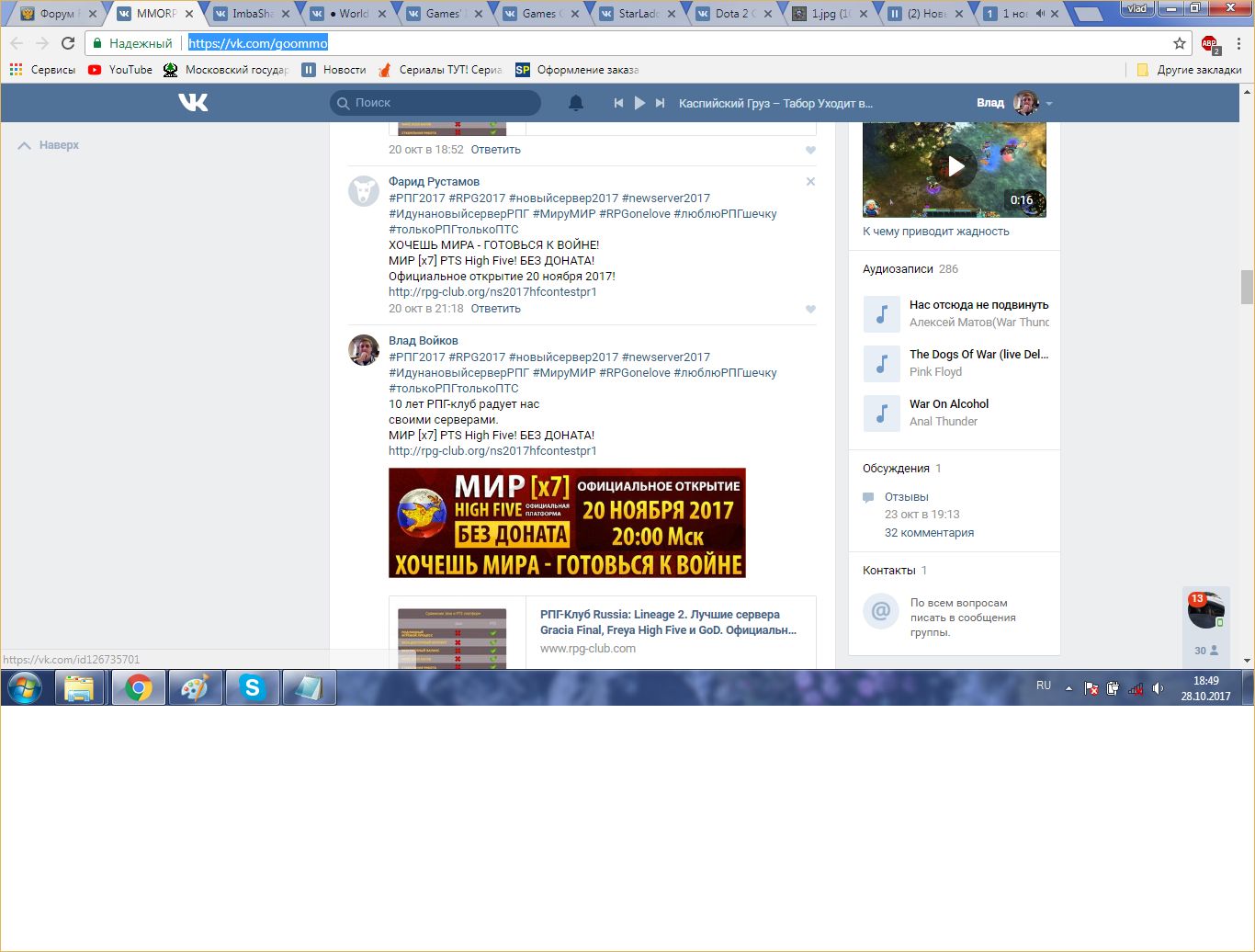Show hidden system tray icons
The image size is (1255, 952).
pyautogui.click(x=1068, y=687)
